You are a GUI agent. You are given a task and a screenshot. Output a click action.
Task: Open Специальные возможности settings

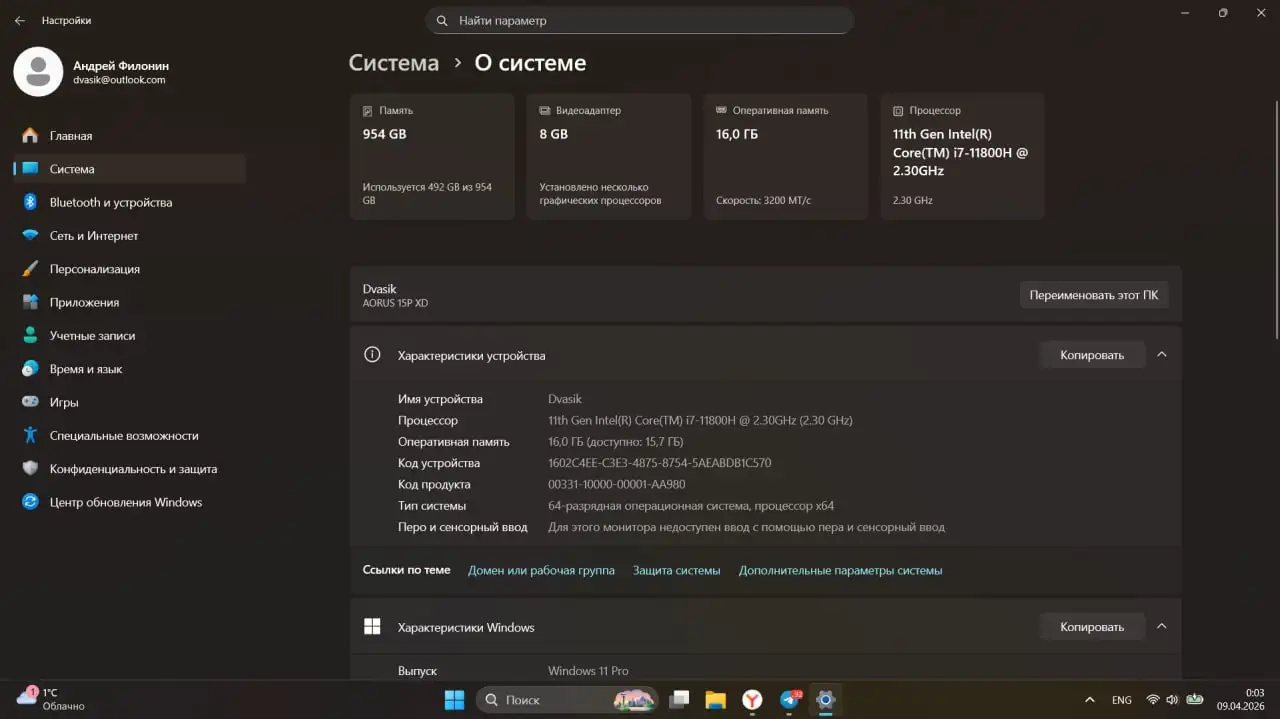(124, 436)
